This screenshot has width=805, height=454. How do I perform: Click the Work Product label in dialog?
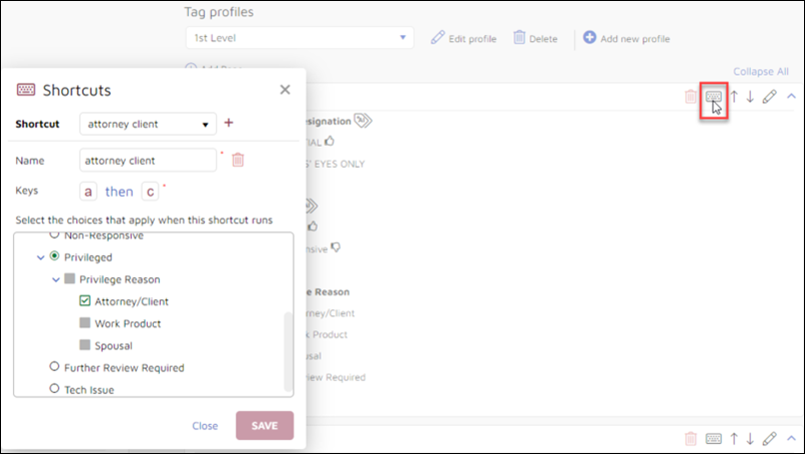(x=128, y=324)
